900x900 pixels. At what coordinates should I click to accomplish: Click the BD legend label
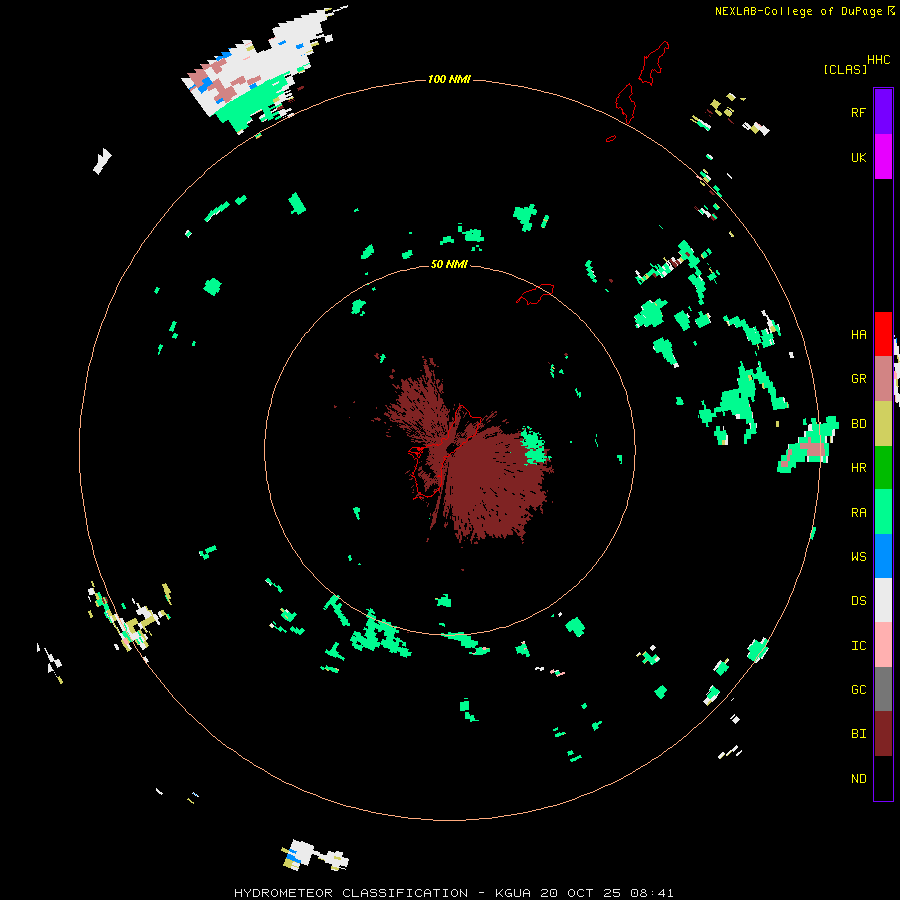858,424
